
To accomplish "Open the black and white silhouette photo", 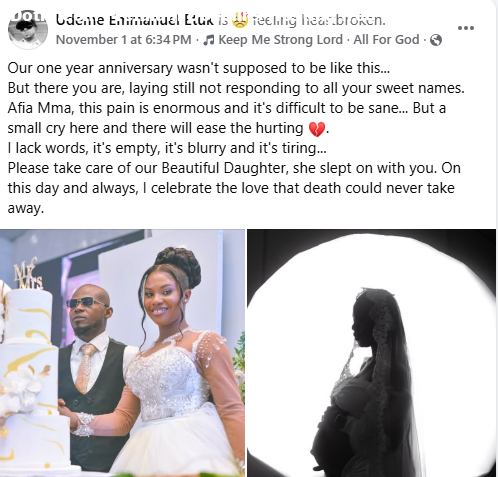I will pyautogui.click(x=371, y=353).
